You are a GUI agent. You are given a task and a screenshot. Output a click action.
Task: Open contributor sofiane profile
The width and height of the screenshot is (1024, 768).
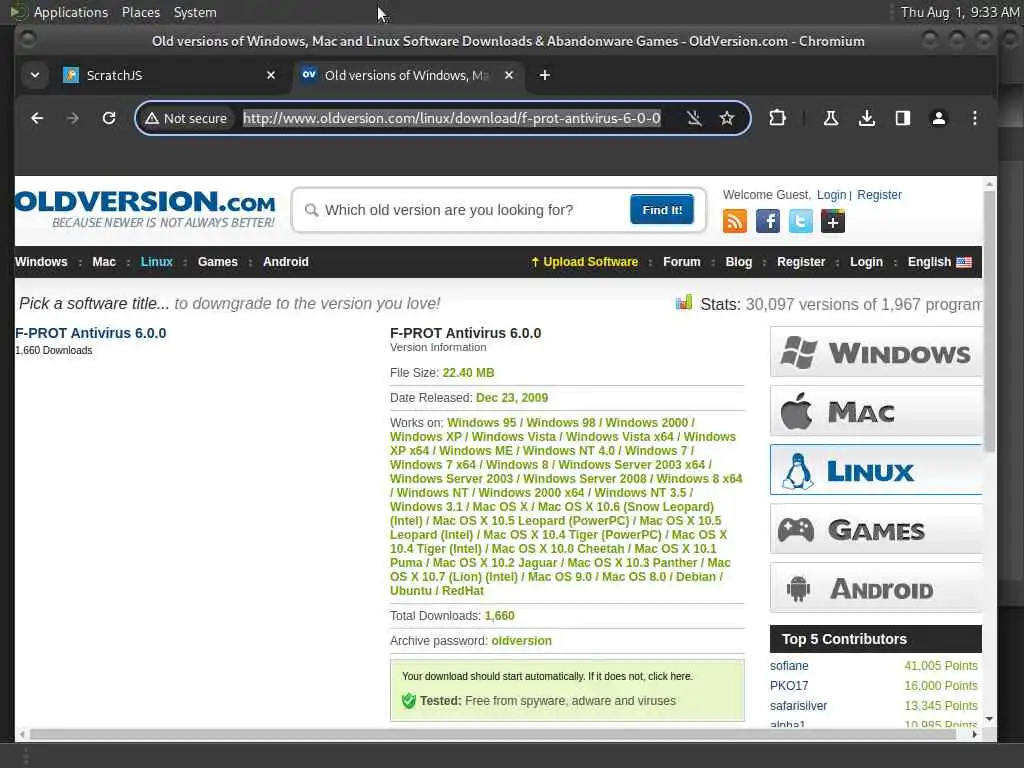789,665
